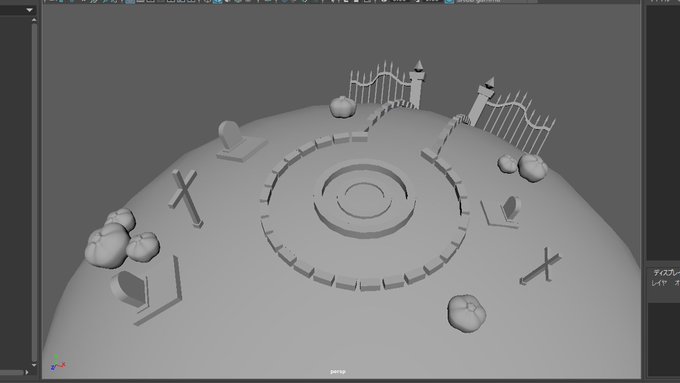Click the left panel vertical scrollbar track
This screenshot has width=680, height=383.
point(34,193)
